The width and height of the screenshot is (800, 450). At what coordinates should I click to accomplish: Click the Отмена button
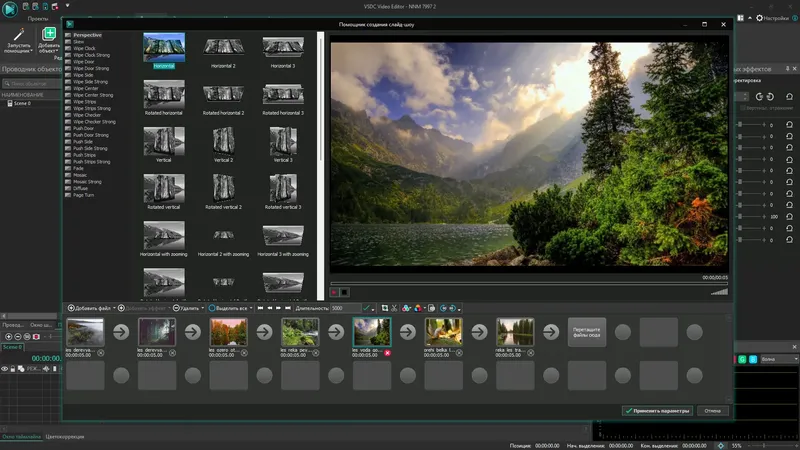[x=712, y=410]
